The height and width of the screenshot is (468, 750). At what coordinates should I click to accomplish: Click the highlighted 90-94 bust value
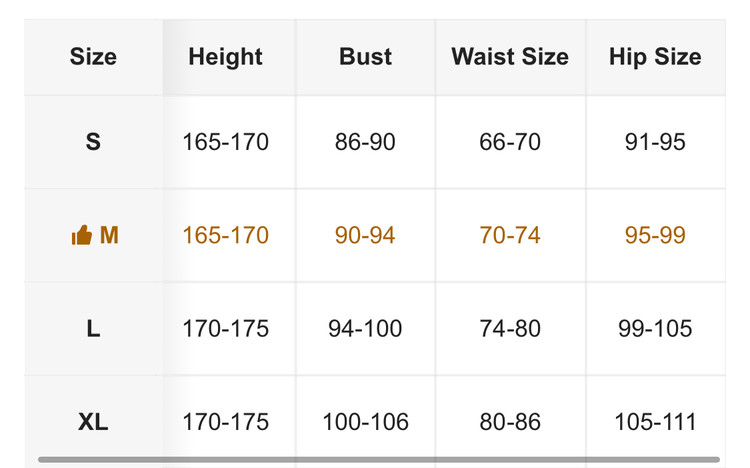[x=365, y=236]
